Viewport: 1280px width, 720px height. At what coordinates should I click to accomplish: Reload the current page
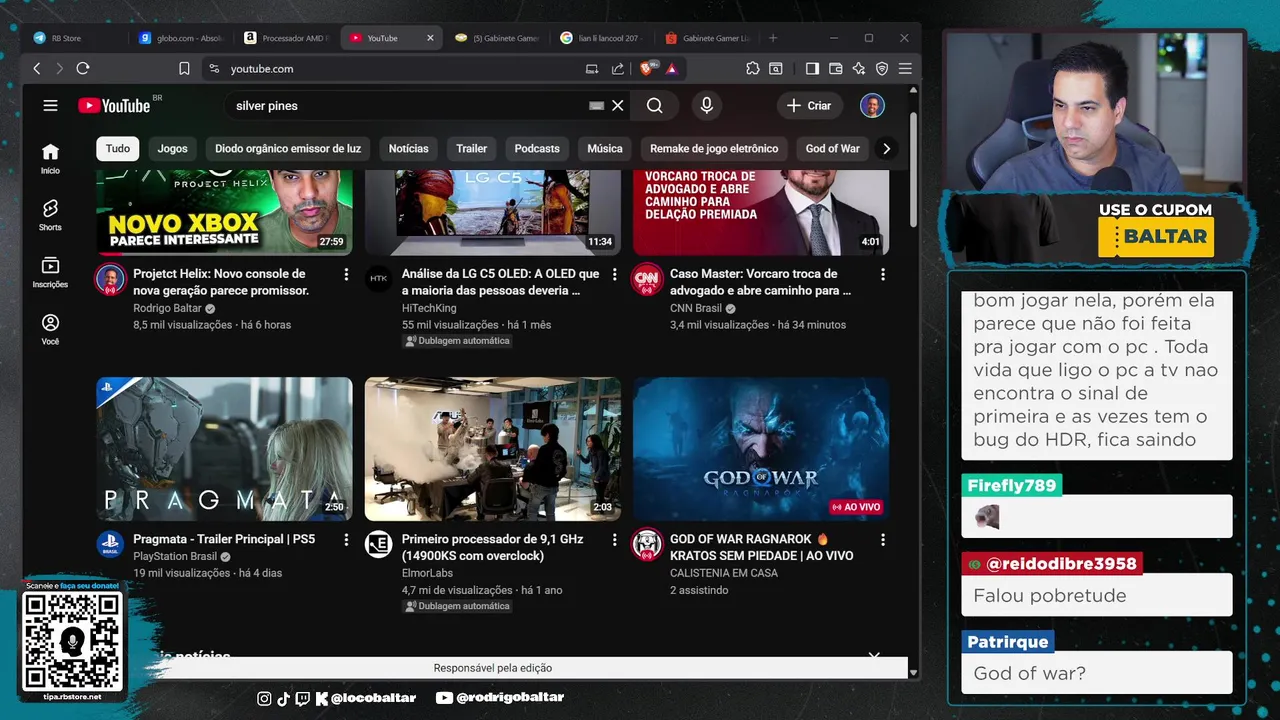pos(83,68)
